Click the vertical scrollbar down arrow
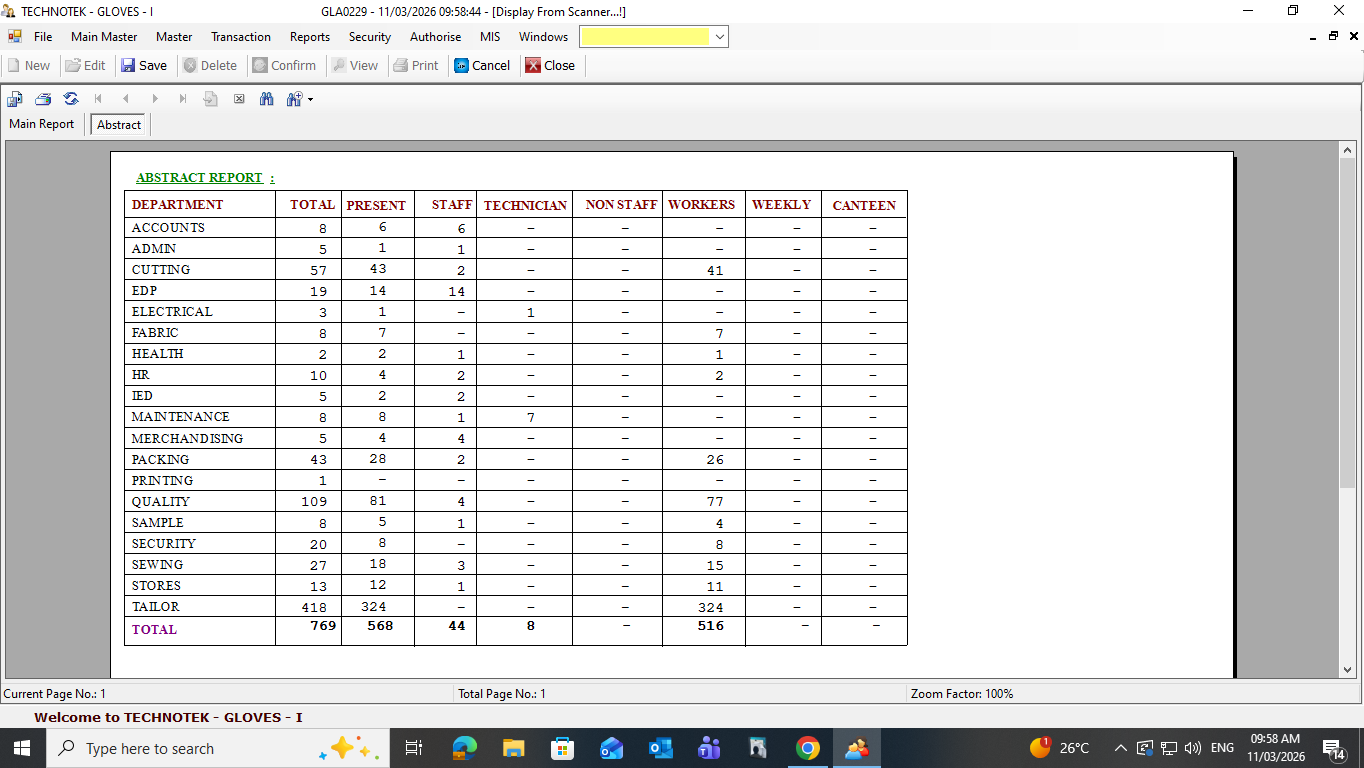This screenshot has width=1364, height=768. coord(1347,670)
